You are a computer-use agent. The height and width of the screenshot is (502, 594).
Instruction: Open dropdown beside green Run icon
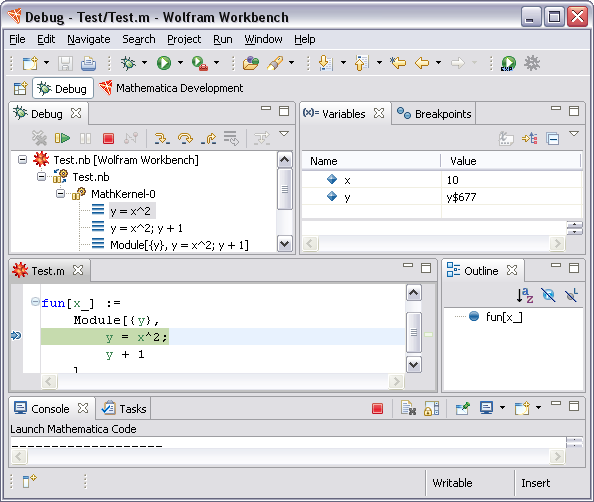pyautogui.click(x=180, y=63)
